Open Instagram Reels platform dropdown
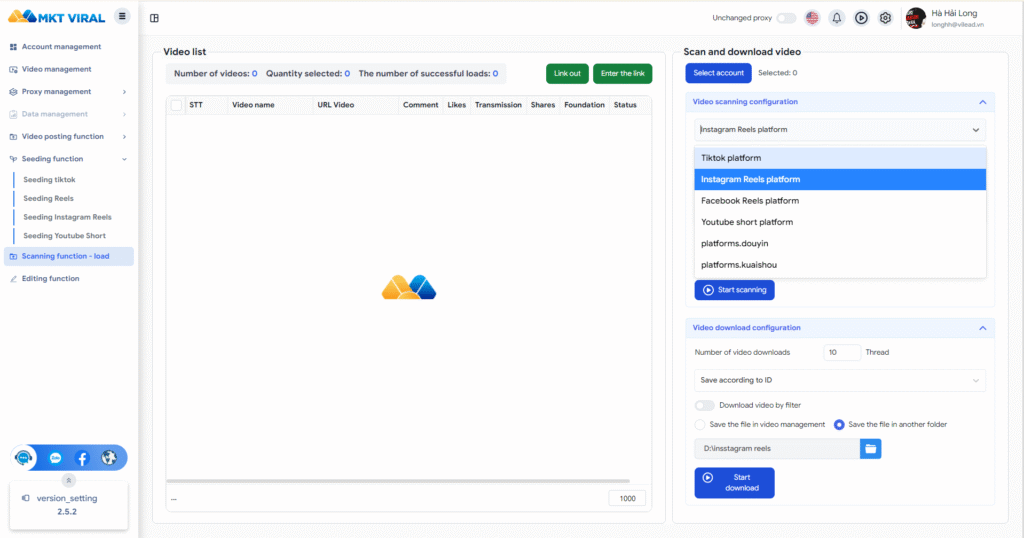1024x538 pixels. [840, 130]
